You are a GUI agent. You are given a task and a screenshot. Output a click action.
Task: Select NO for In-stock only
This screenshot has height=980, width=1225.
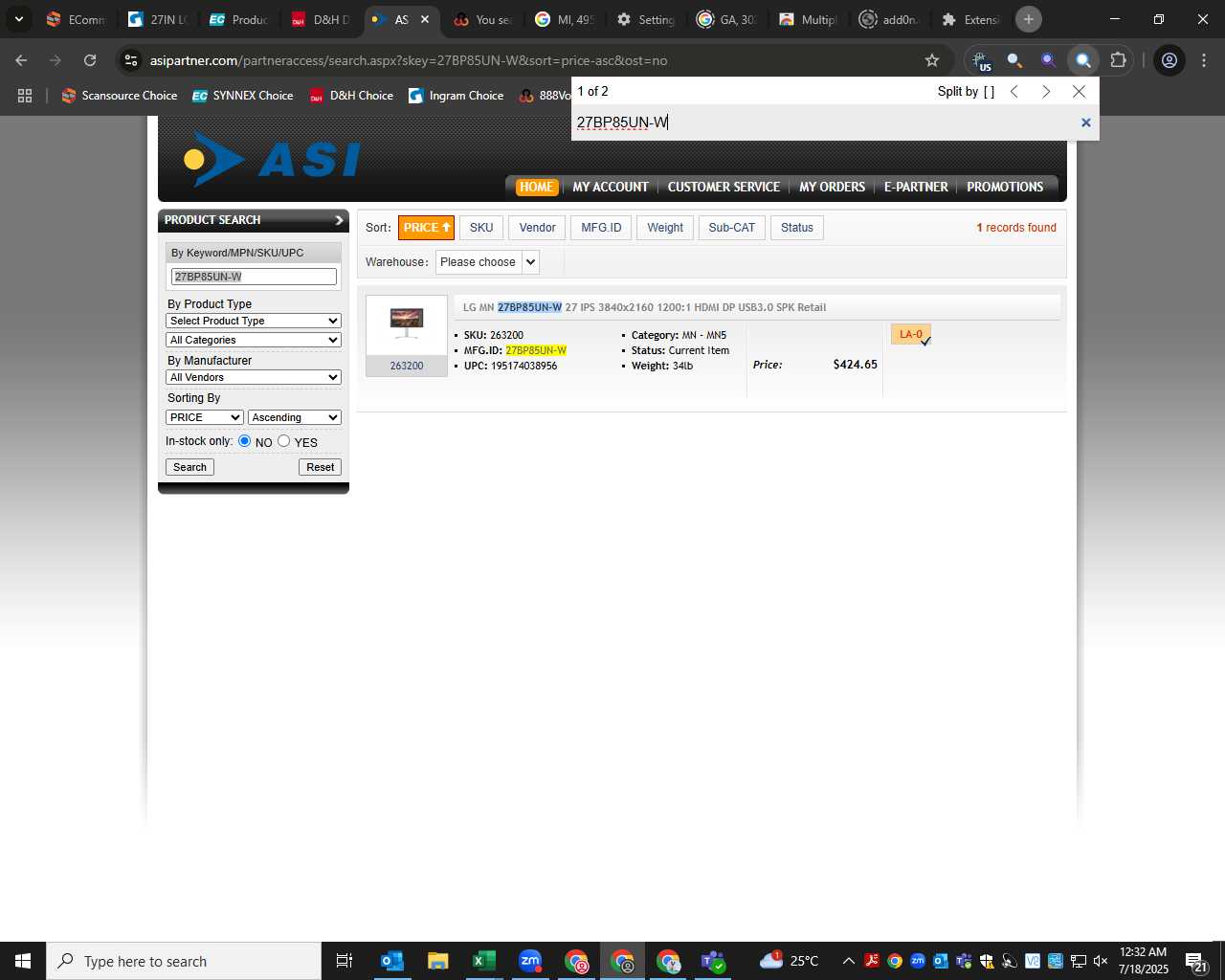click(245, 441)
